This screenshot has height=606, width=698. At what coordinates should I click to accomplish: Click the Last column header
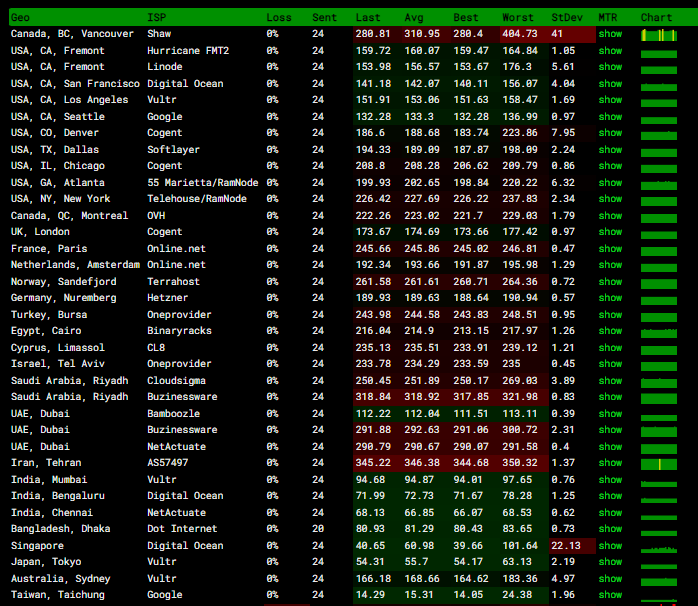pos(368,17)
